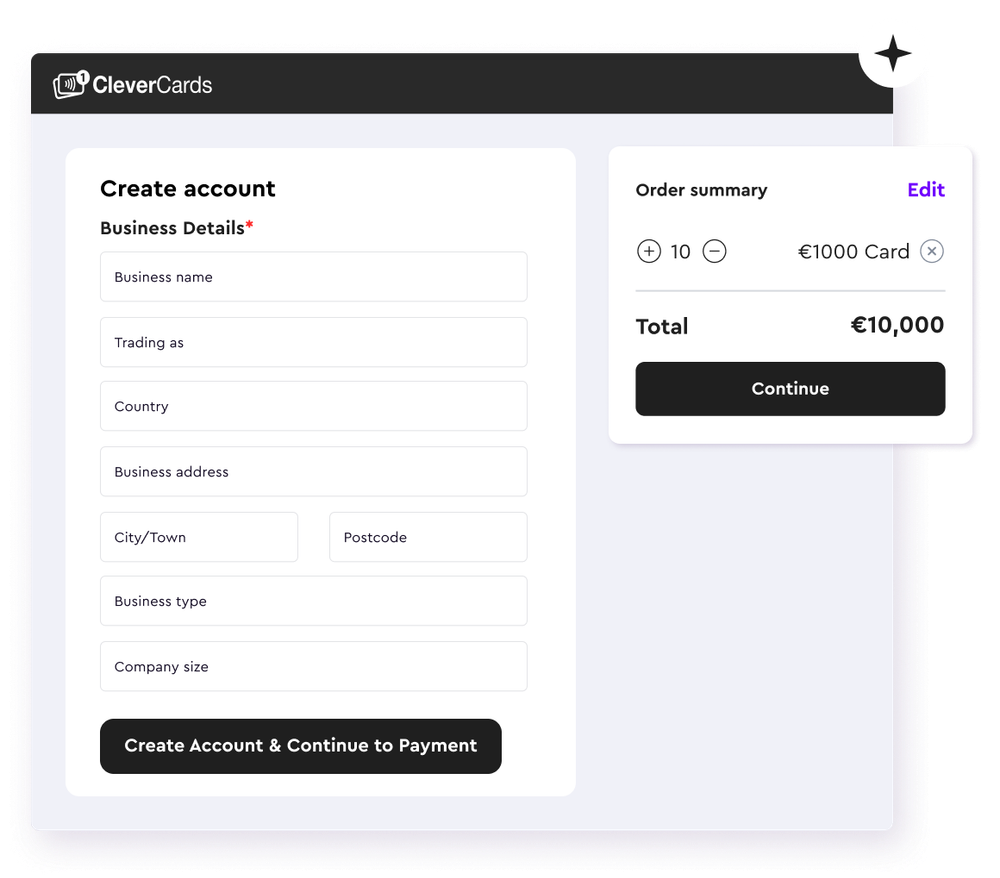Open the Business type dropdown
The height and width of the screenshot is (878, 1000).
click(x=313, y=601)
